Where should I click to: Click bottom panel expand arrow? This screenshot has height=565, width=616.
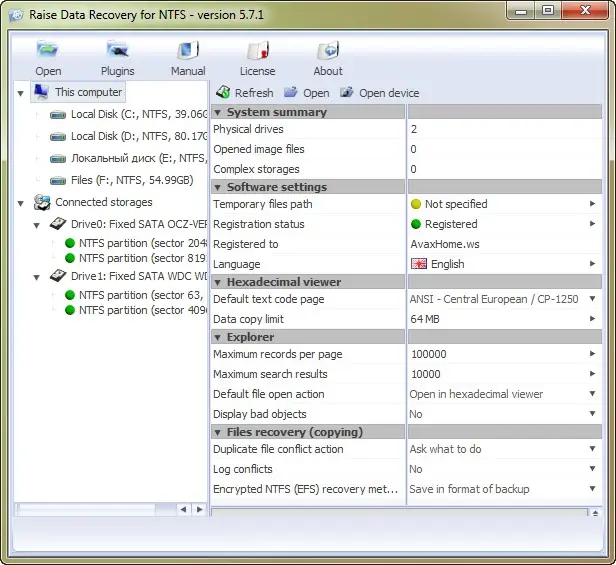click(x=595, y=513)
